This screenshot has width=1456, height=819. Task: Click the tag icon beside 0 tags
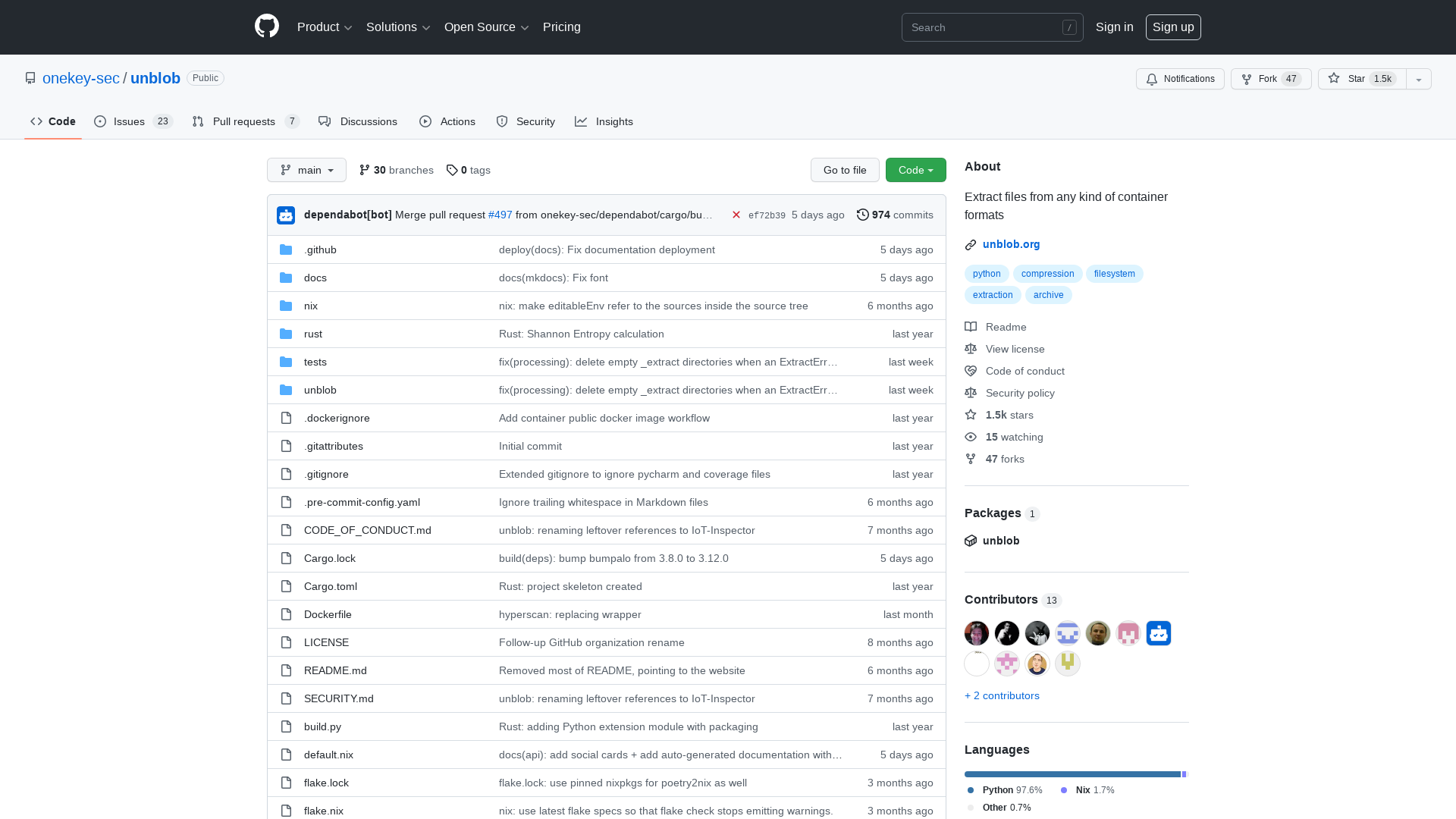pos(452,171)
